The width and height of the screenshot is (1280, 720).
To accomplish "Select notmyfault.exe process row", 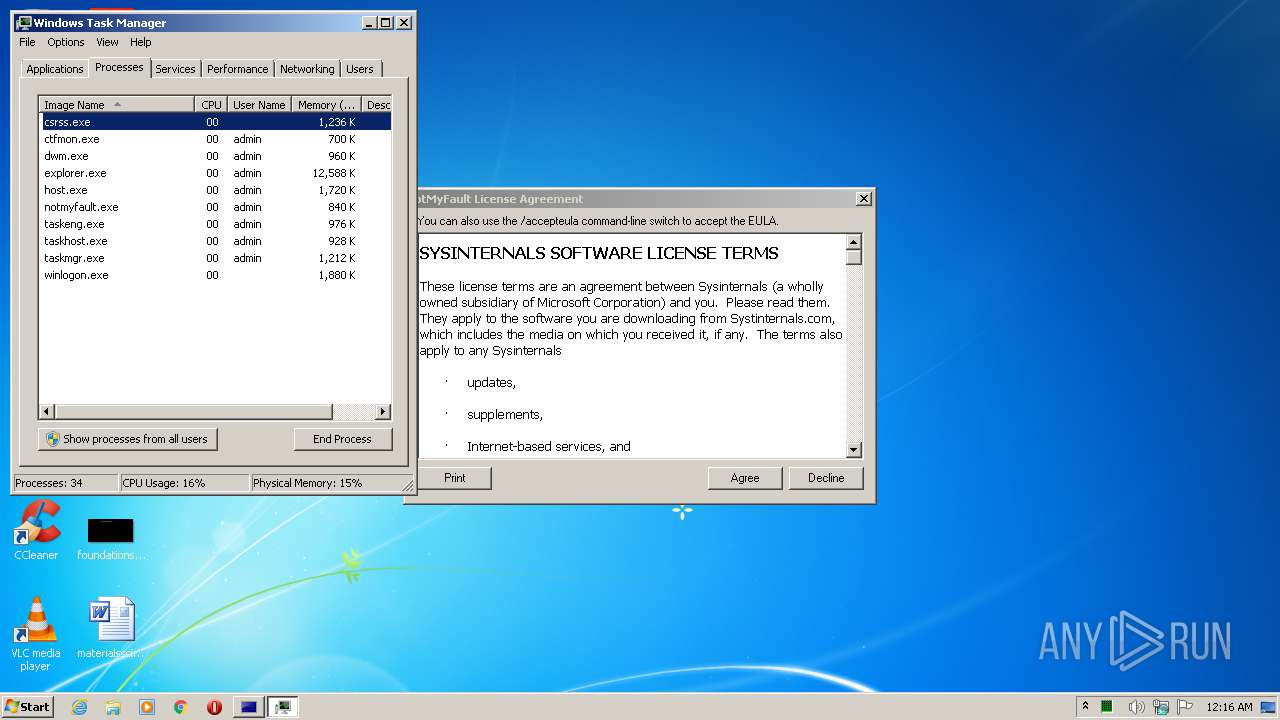I will tap(215, 207).
